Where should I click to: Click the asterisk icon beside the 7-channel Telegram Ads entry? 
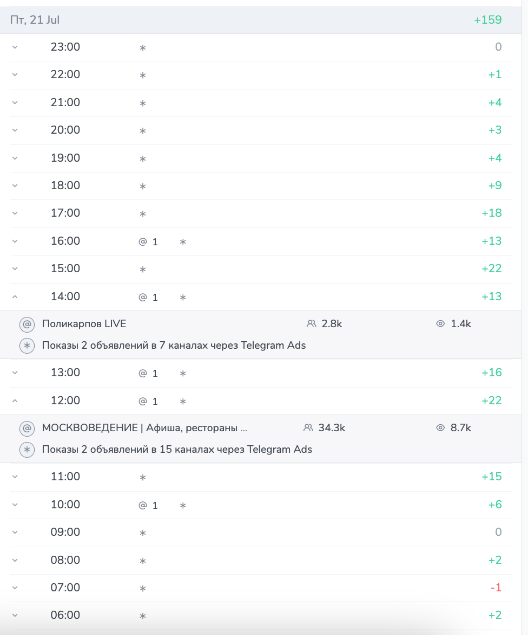coord(27,346)
